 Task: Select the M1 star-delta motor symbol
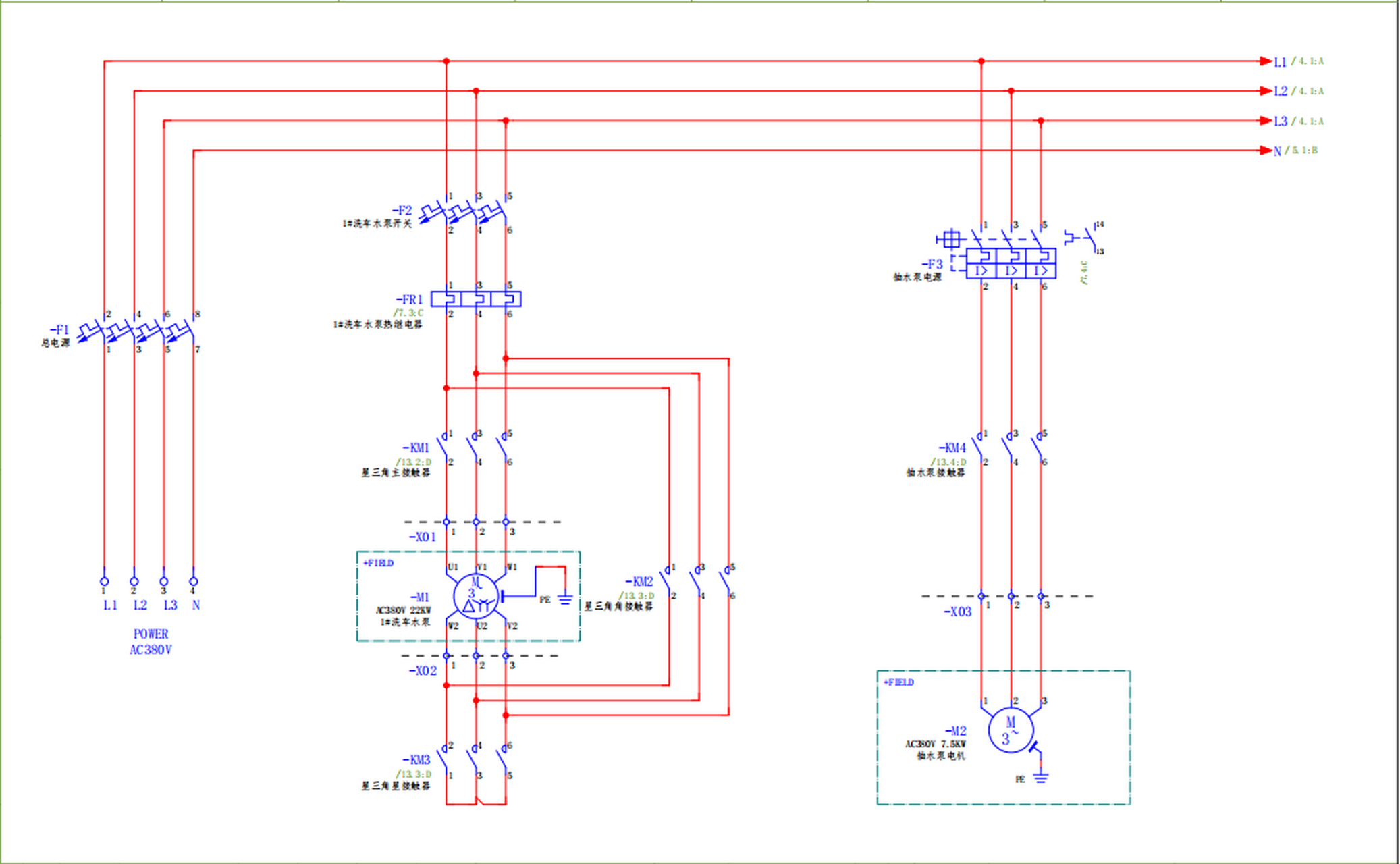coord(476,597)
